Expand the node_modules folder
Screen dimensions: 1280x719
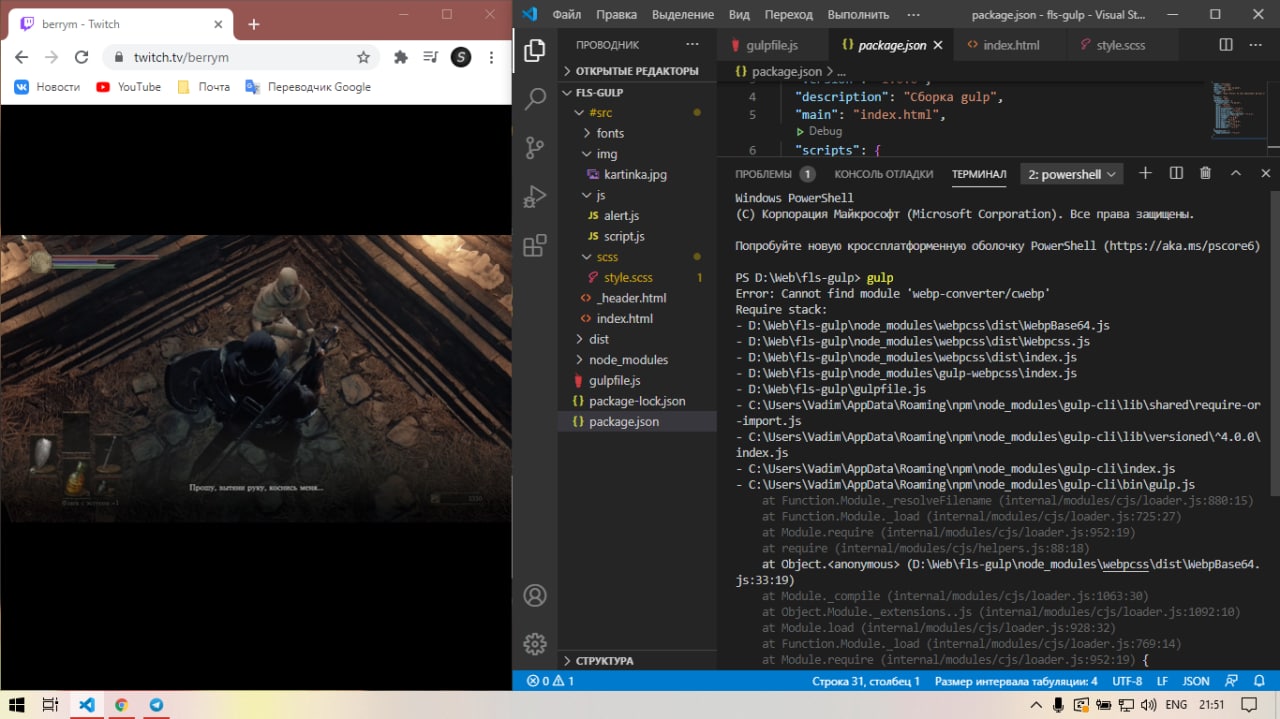pos(637,360)
